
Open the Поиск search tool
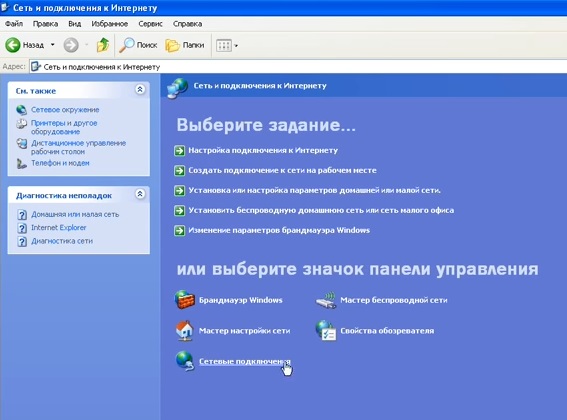(138, 45)
